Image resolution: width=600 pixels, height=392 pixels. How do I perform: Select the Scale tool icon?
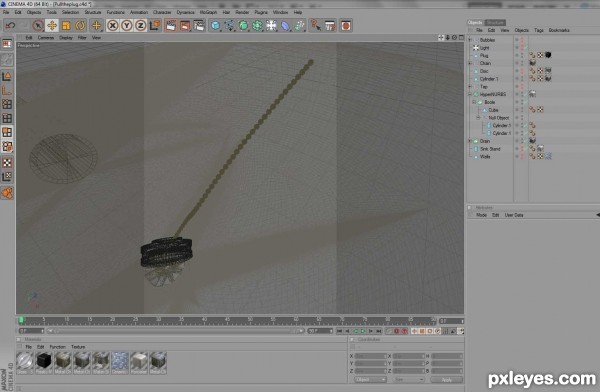point(66,26)
